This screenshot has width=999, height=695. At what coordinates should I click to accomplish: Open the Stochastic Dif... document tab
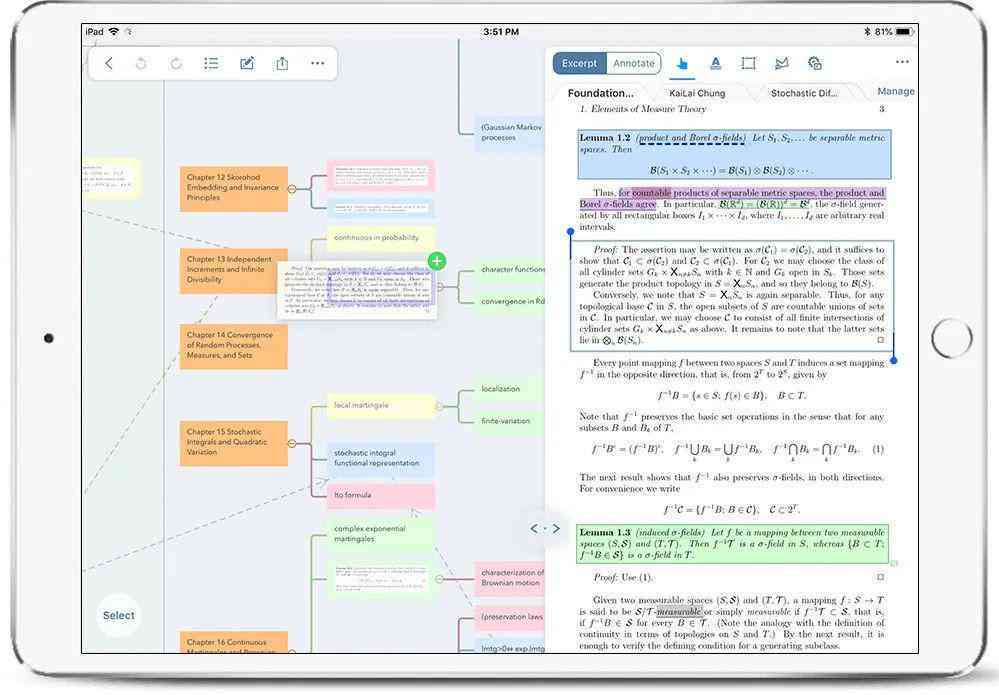pos(804,93)
